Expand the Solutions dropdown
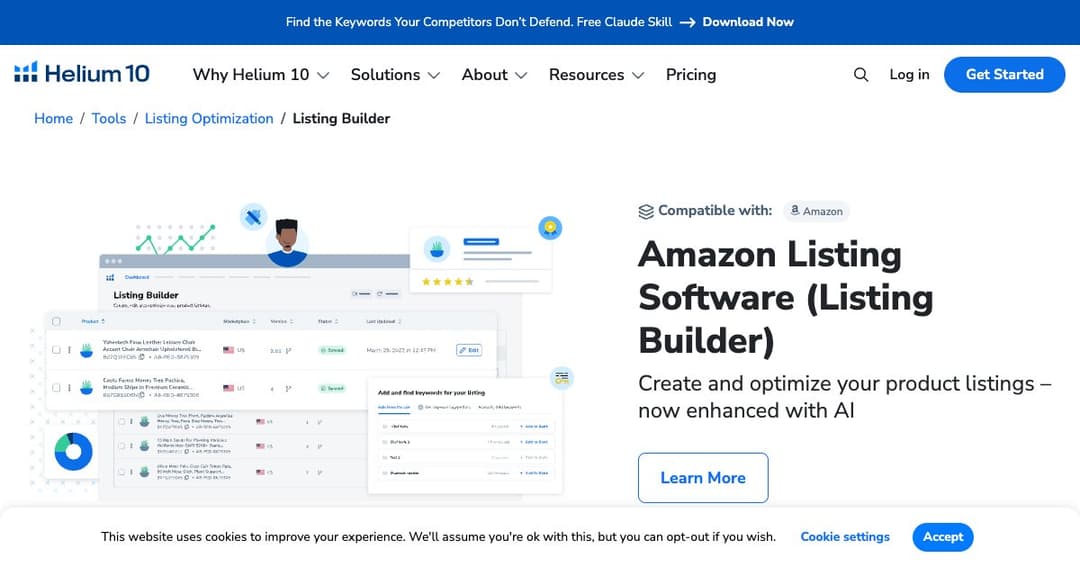Image resolution: width=1080 pixels, height=567 pixels. click(395, 74)
